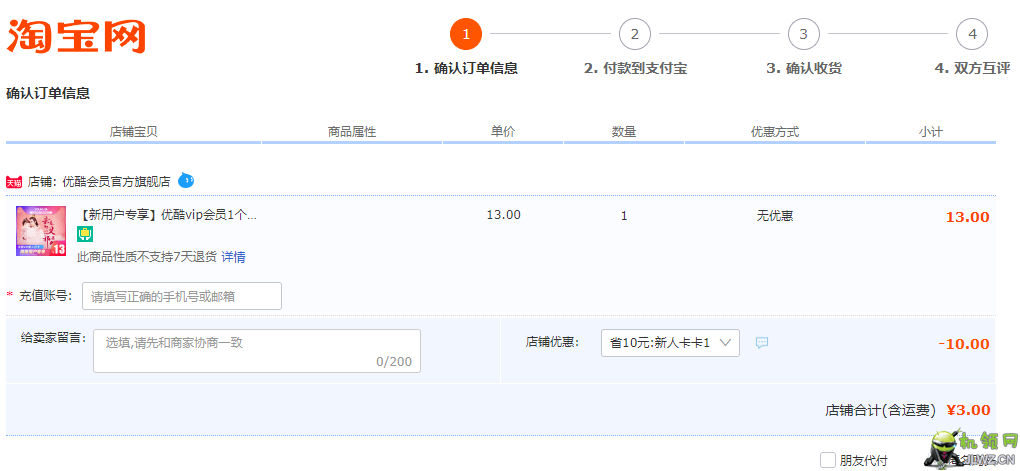This screenshot has height=471, width=1020.
Task: Click step 2 circle in progress bar
Action: [x=635, y=34]
